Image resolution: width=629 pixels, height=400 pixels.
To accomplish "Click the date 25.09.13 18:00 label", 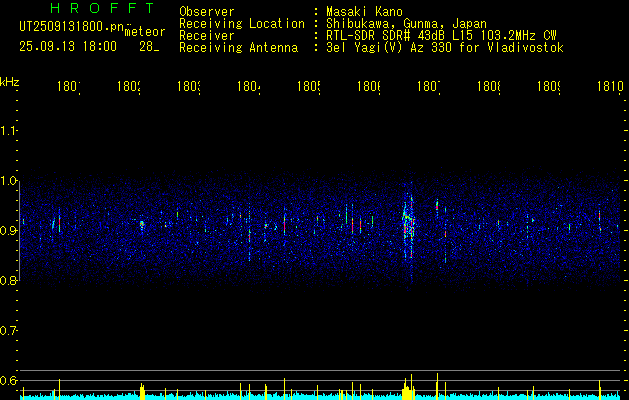I will [x=68, y=47].
